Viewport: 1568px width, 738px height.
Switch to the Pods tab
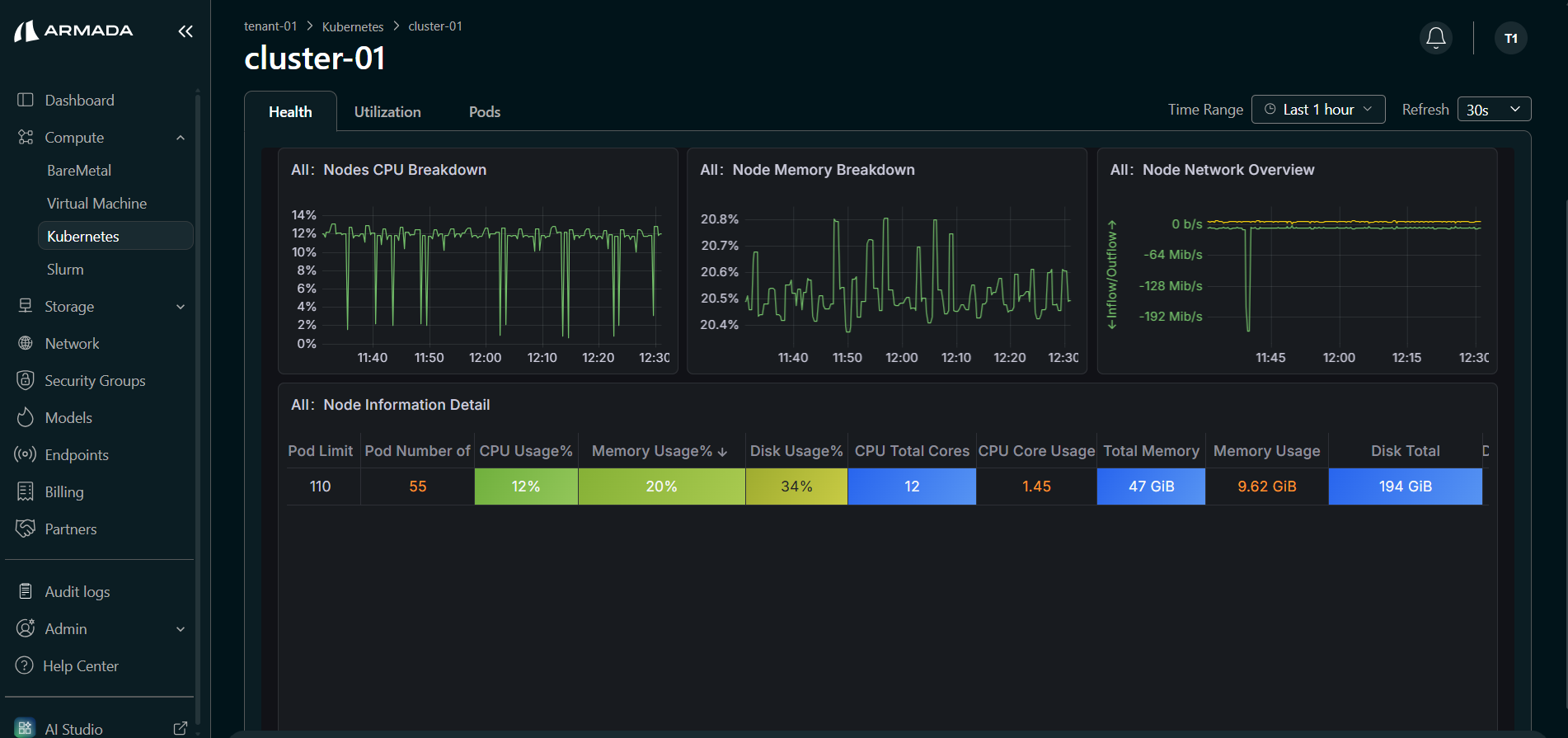485,111
